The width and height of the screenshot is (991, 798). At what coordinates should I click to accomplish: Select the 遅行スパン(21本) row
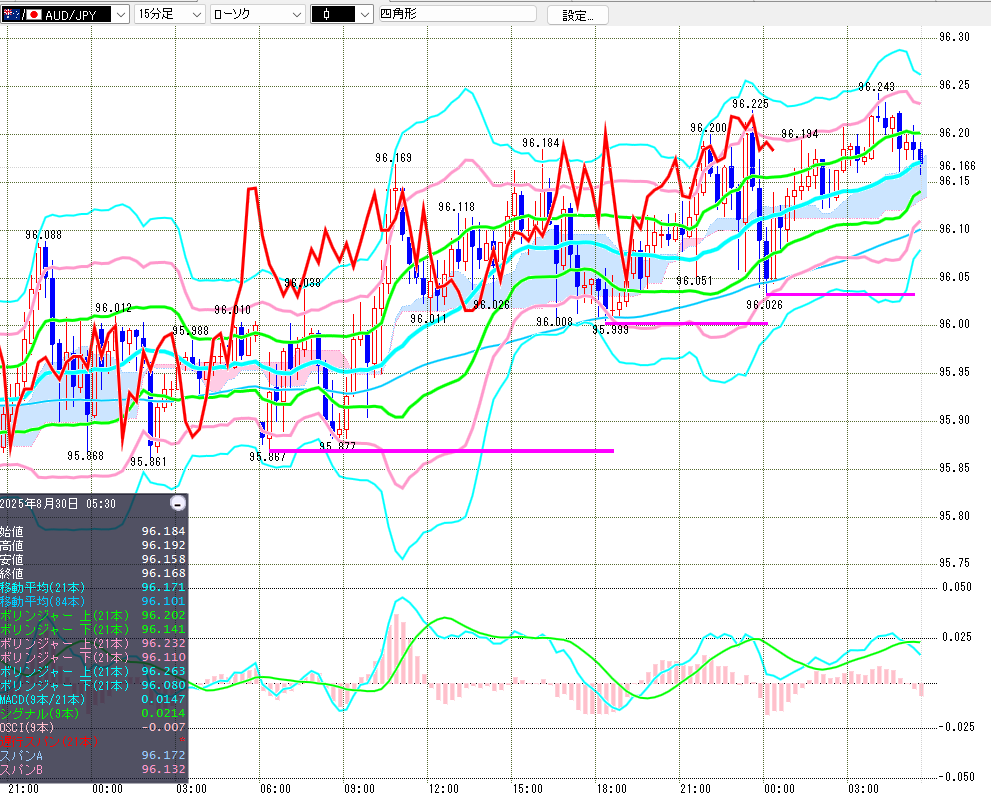point(94,741)
